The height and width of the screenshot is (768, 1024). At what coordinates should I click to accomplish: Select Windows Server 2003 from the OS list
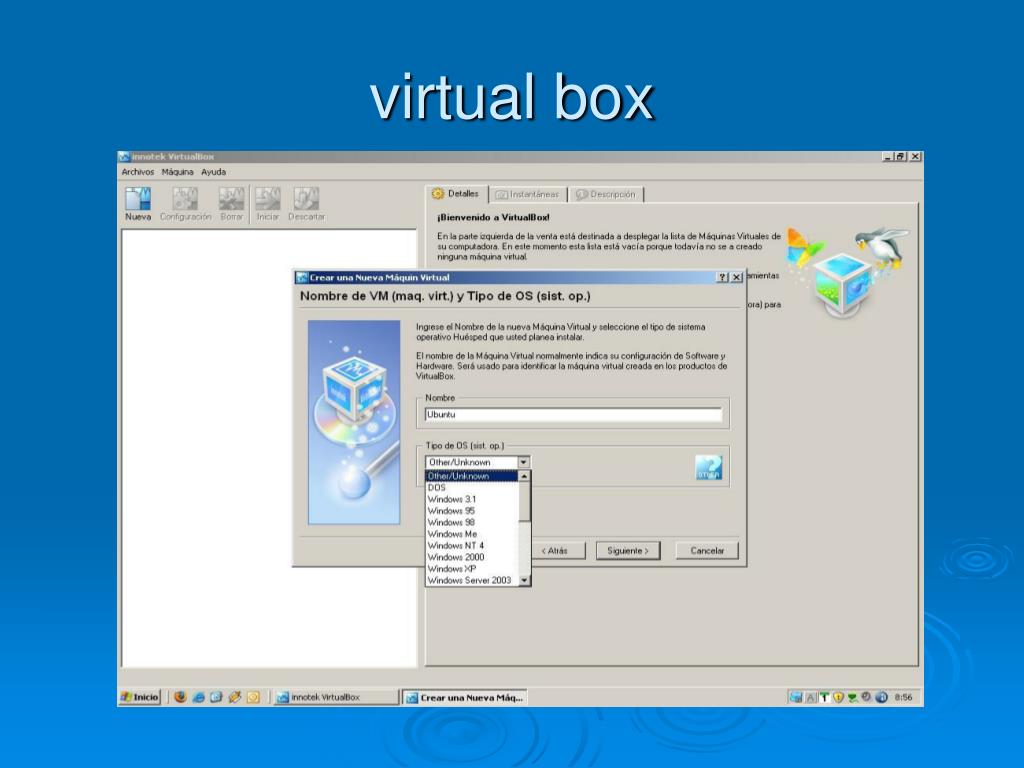click(472, 581)
